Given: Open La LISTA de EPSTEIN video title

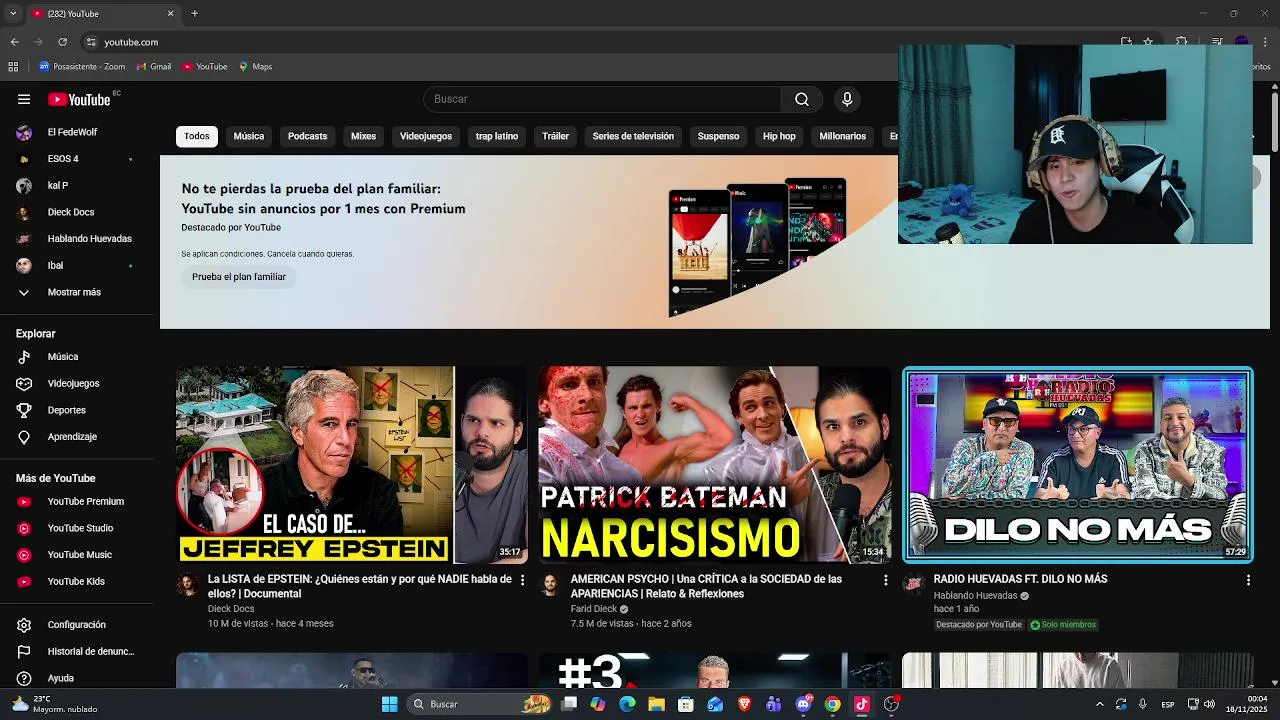Looking at the screenshot, I should pos(360,586).
